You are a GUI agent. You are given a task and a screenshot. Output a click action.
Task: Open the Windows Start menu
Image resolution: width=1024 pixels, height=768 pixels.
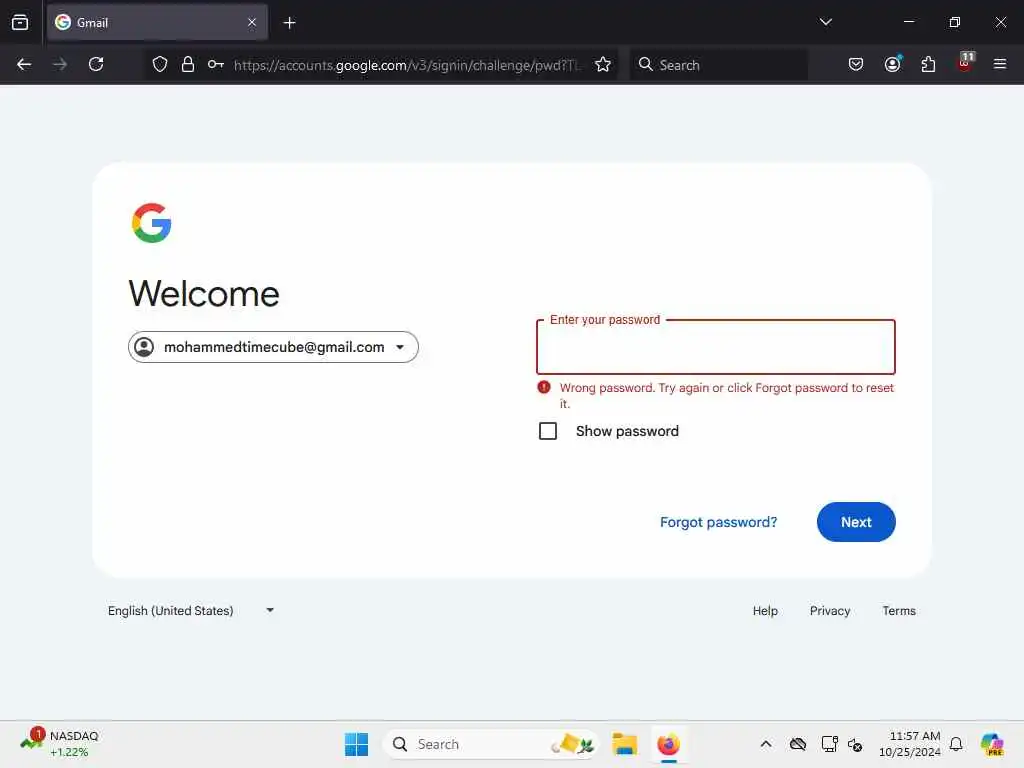tap(357, 744)
